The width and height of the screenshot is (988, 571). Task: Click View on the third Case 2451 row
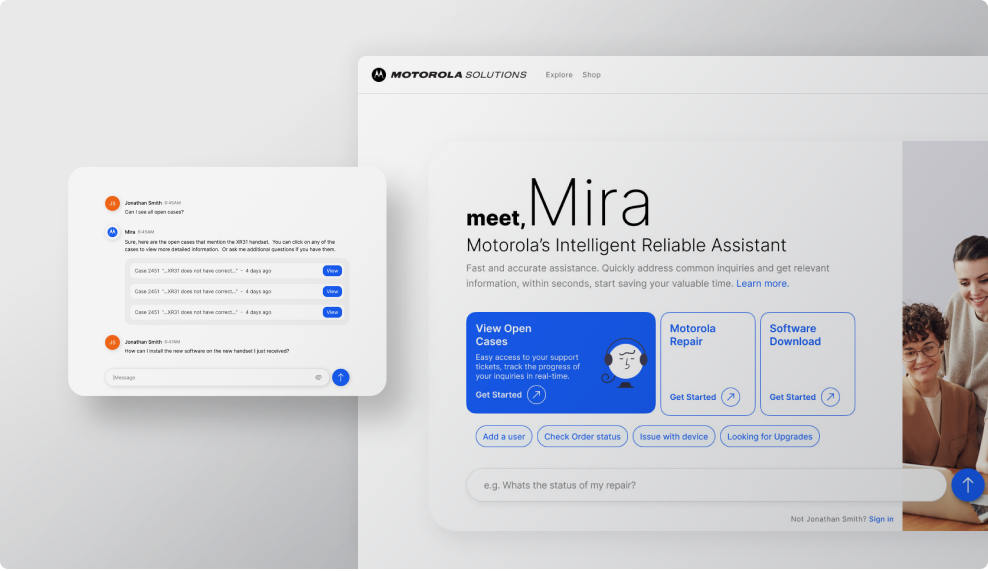(x=332, y=312)
